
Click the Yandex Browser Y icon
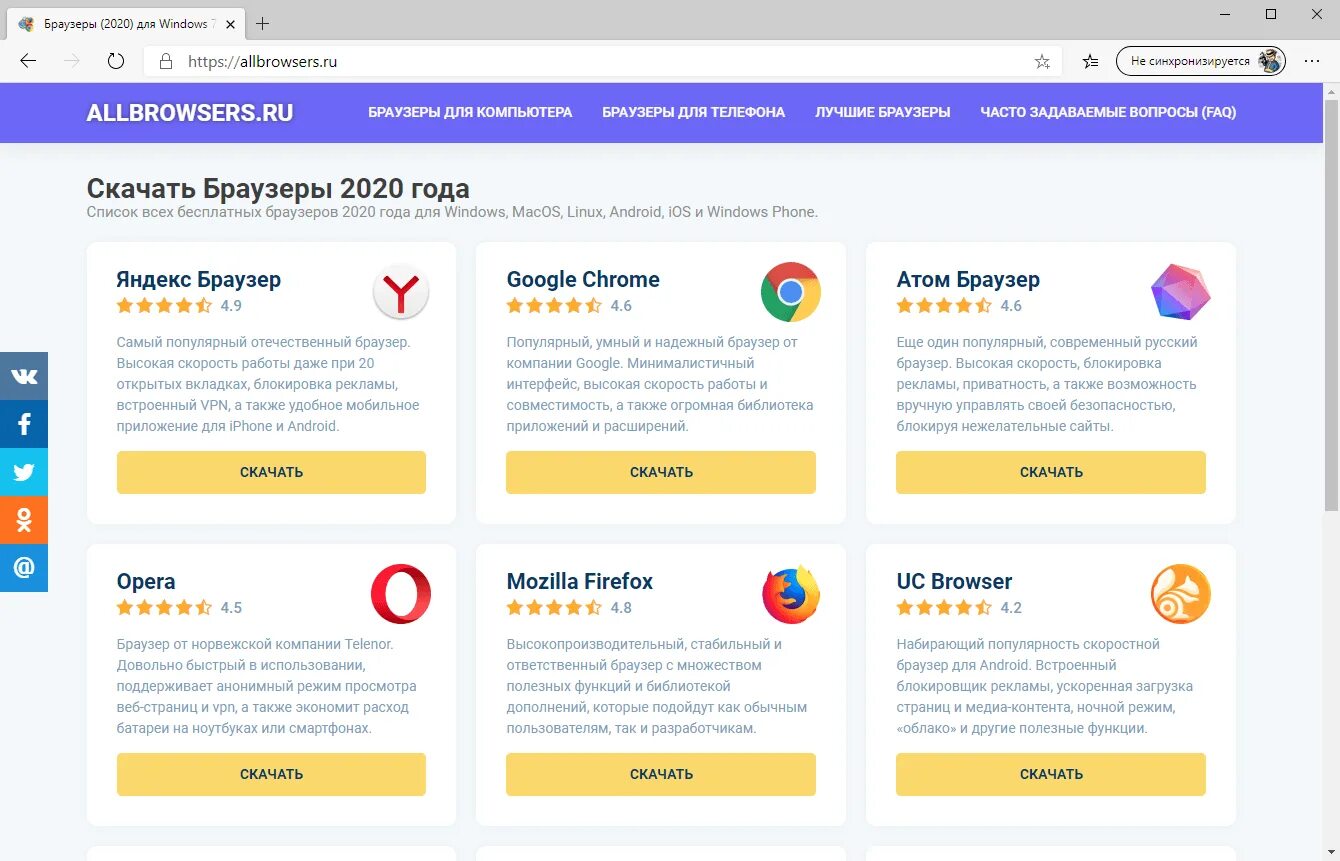coord(401,291)
